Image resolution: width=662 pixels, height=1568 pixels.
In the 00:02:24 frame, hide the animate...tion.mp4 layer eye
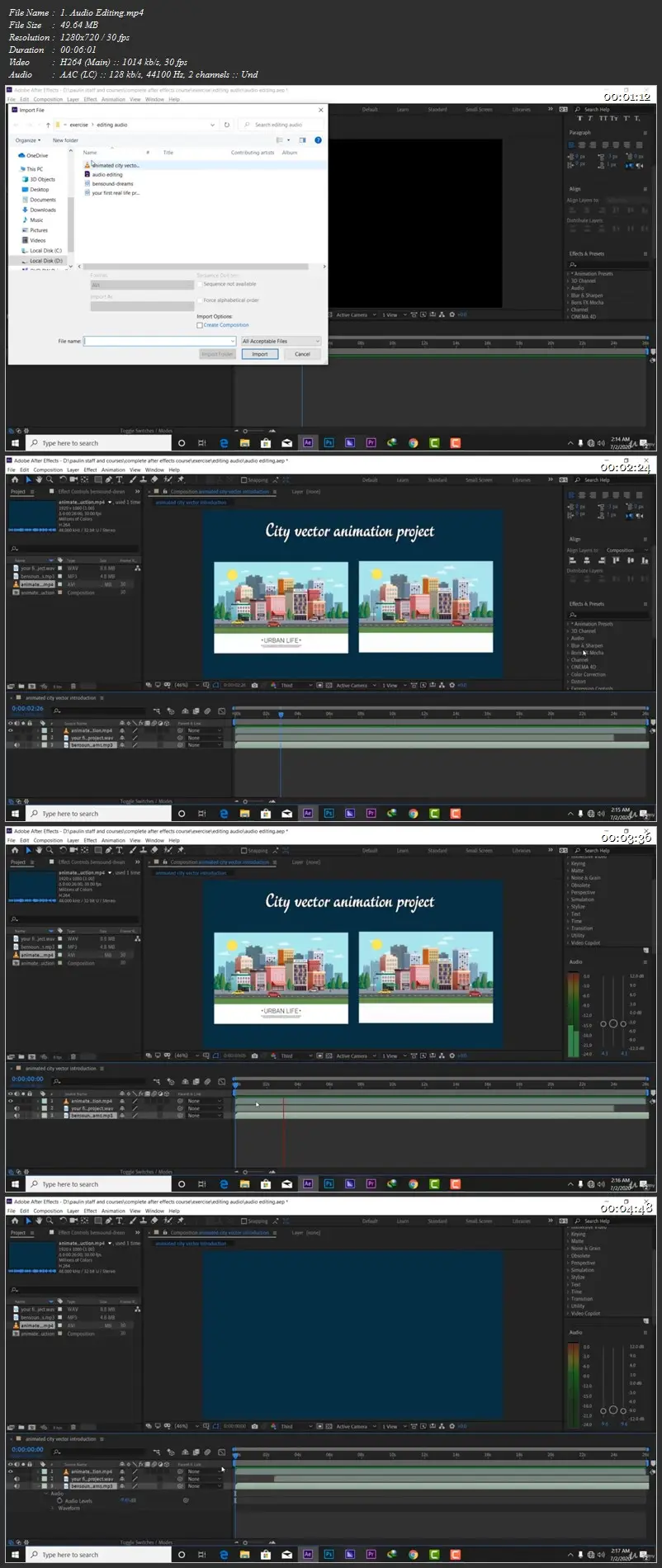click(x=11, y=730)
